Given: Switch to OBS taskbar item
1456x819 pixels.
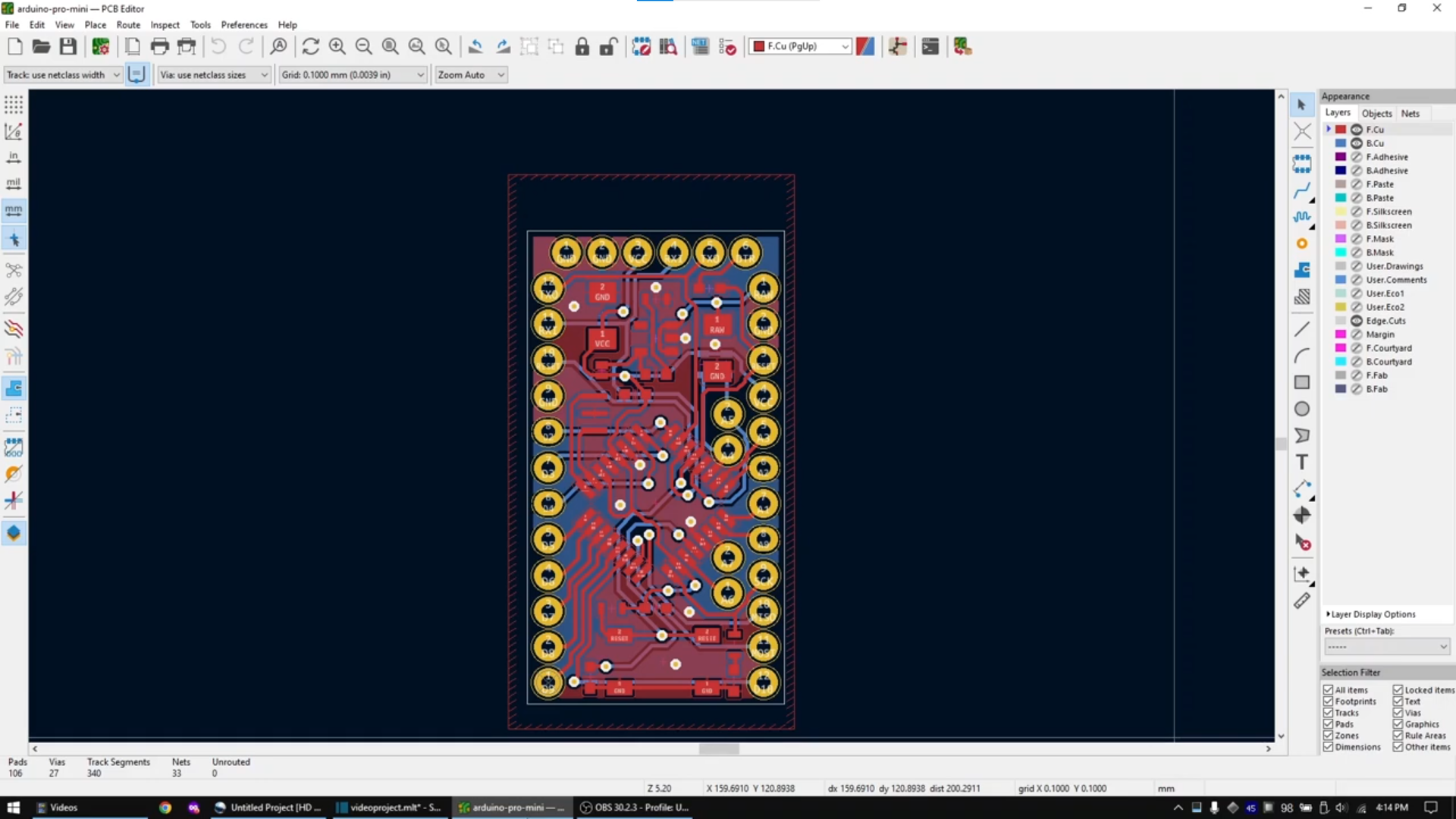Looking at the screenshot, I should click(635, 808).
